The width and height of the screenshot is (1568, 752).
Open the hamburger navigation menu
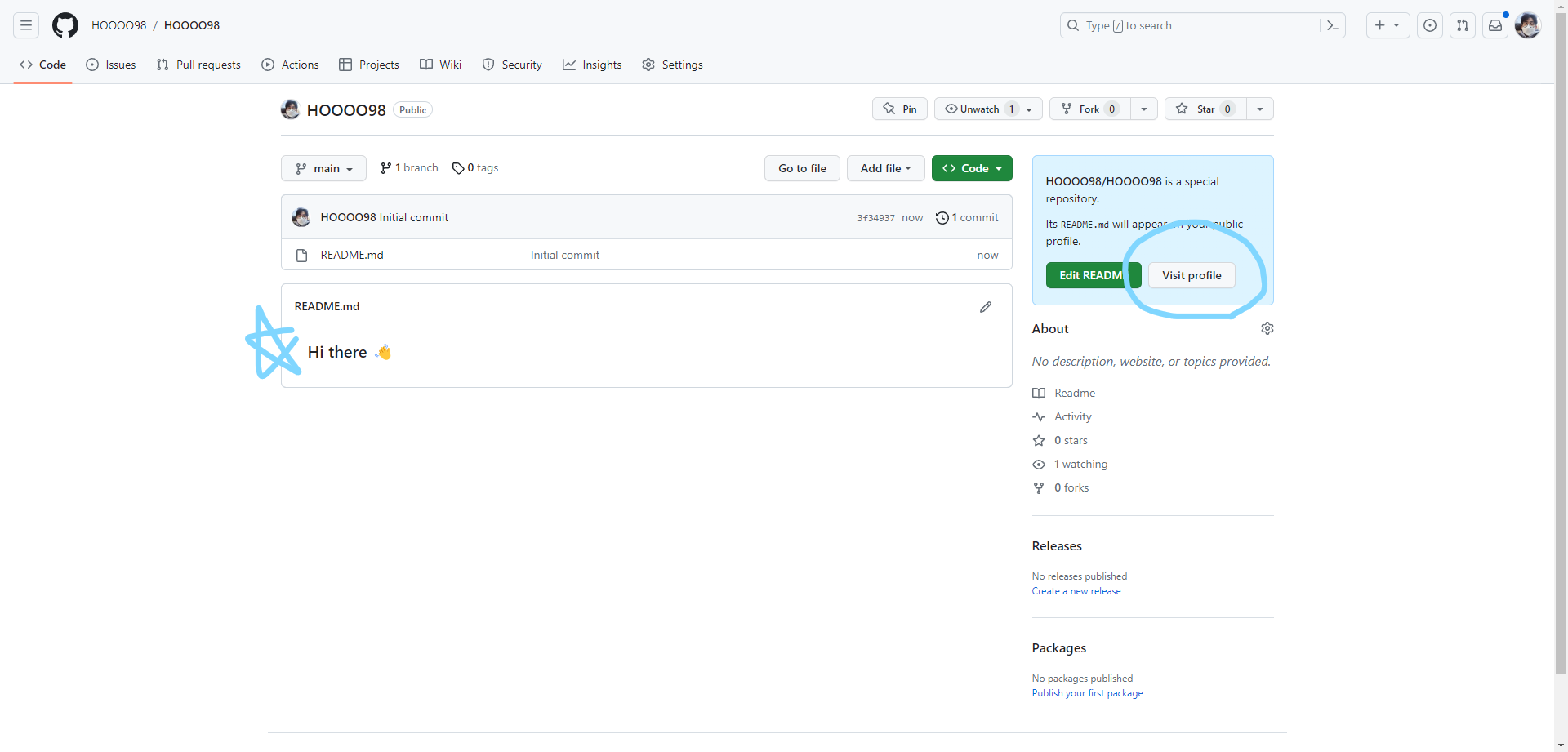click(26, 25)
